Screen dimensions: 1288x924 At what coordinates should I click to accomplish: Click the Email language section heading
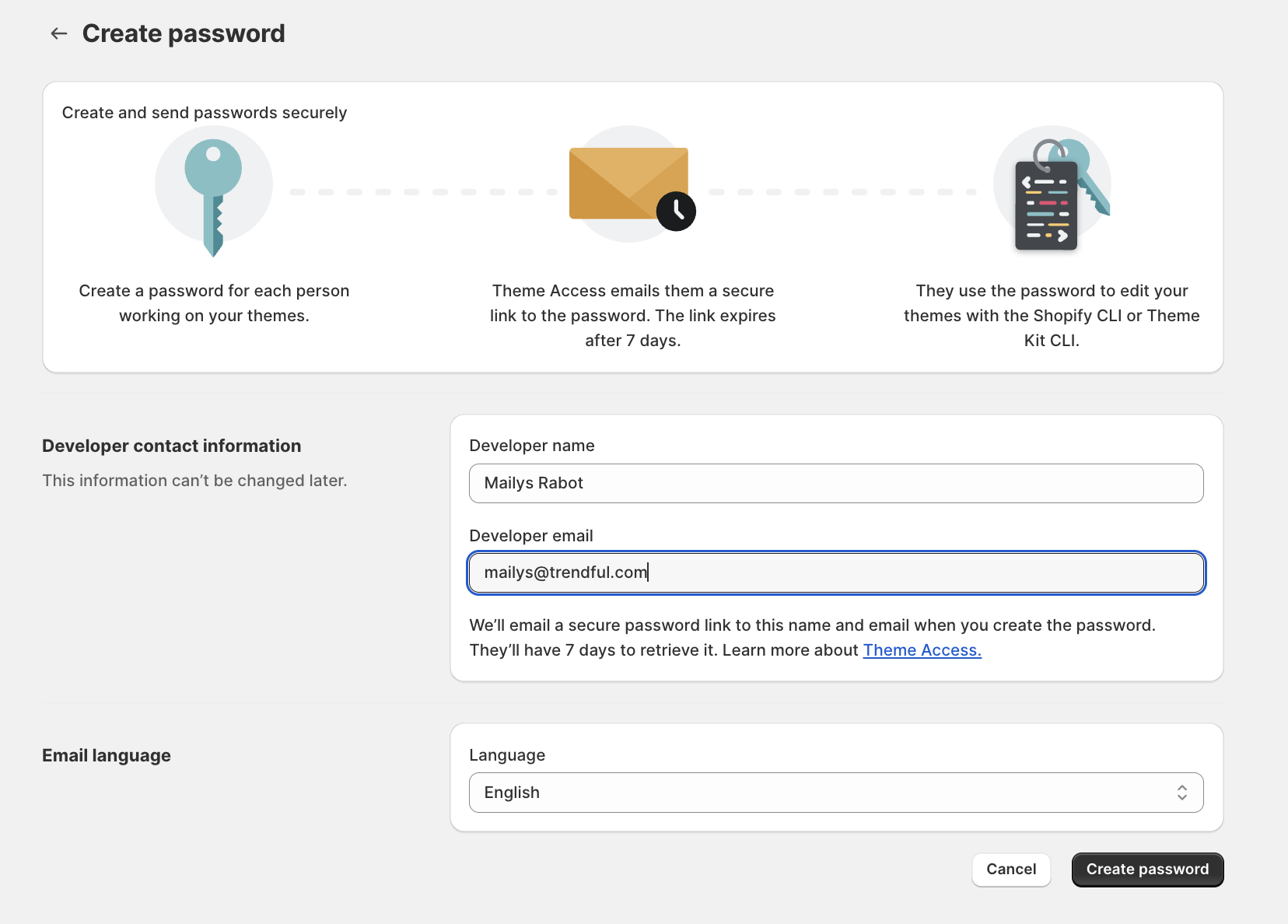coord(107,755)
